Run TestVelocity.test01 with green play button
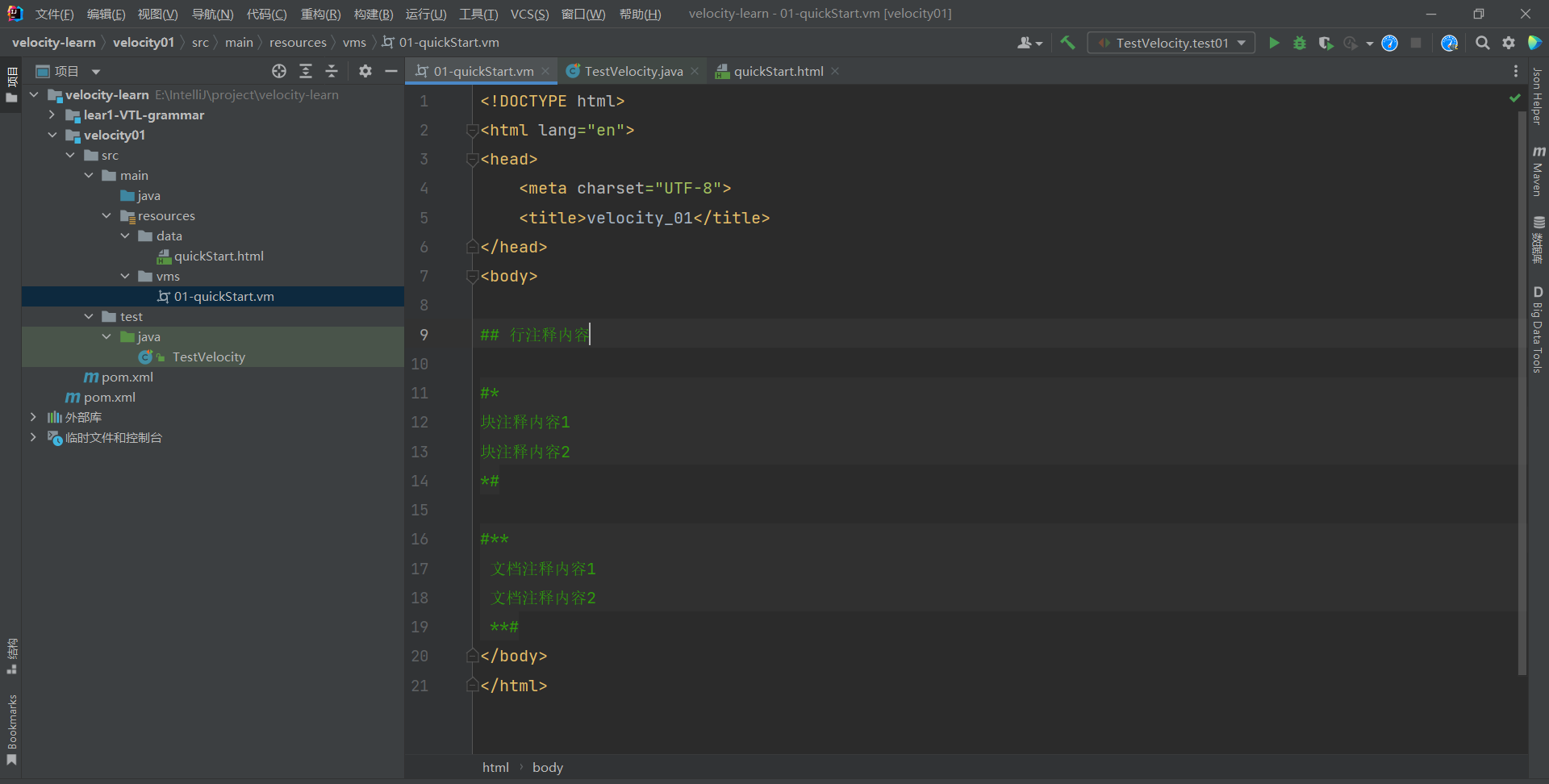 tap(1274, 43)
